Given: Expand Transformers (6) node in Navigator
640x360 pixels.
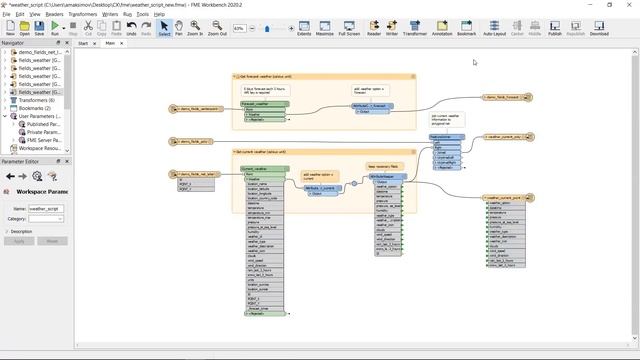Looking at the screenshot, I should (5, 100).
